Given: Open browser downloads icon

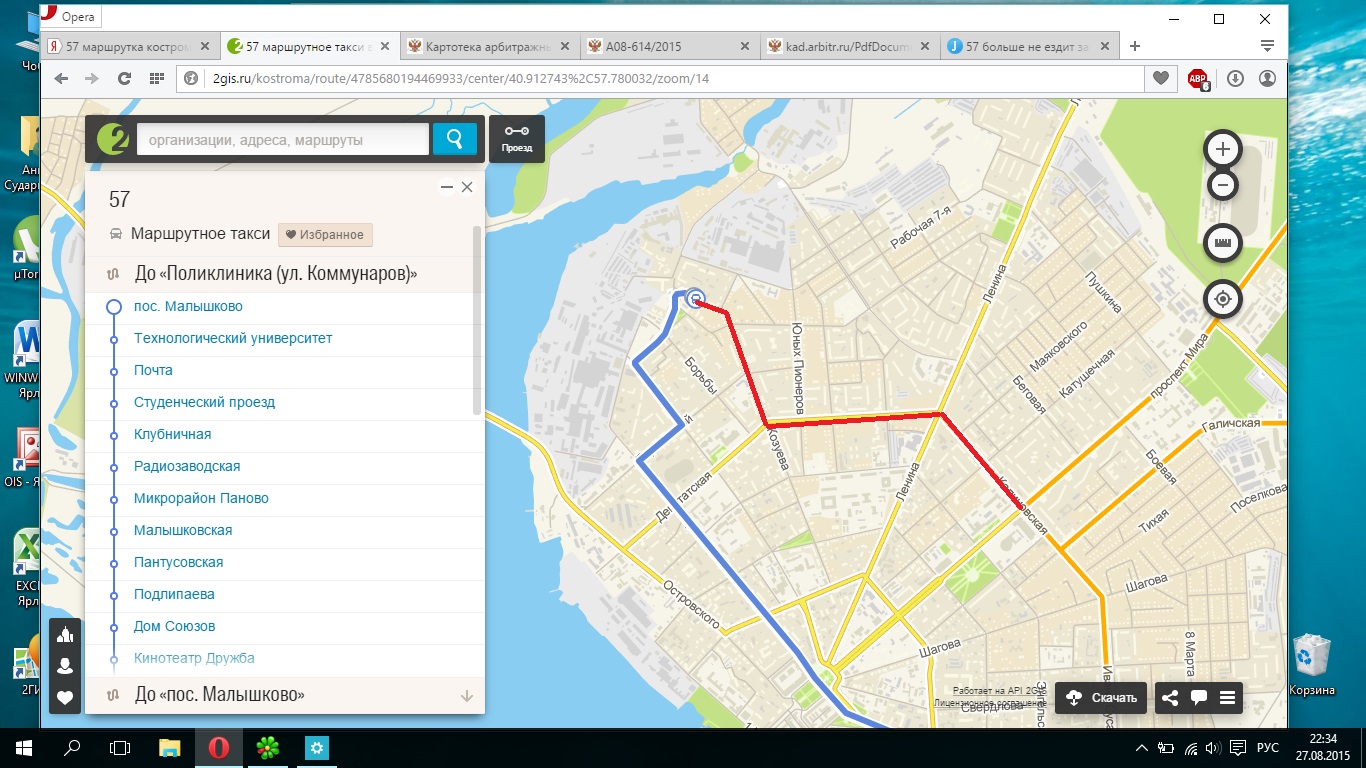Looking at the screenshot, I should coord(1235,78).
